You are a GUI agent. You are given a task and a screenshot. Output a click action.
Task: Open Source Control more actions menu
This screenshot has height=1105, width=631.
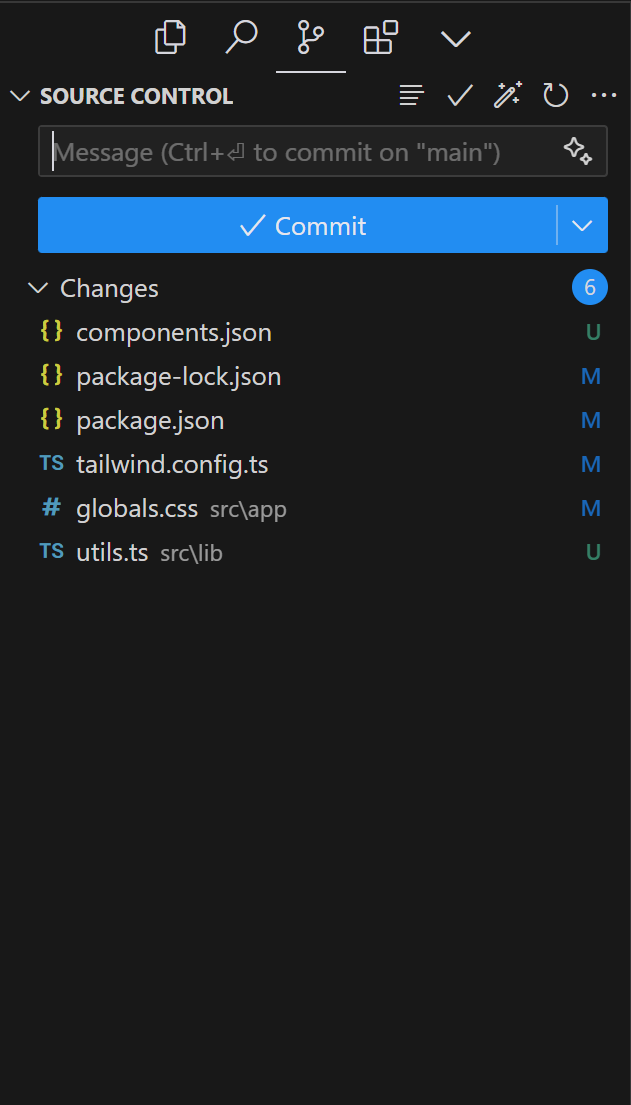point(604,95)
